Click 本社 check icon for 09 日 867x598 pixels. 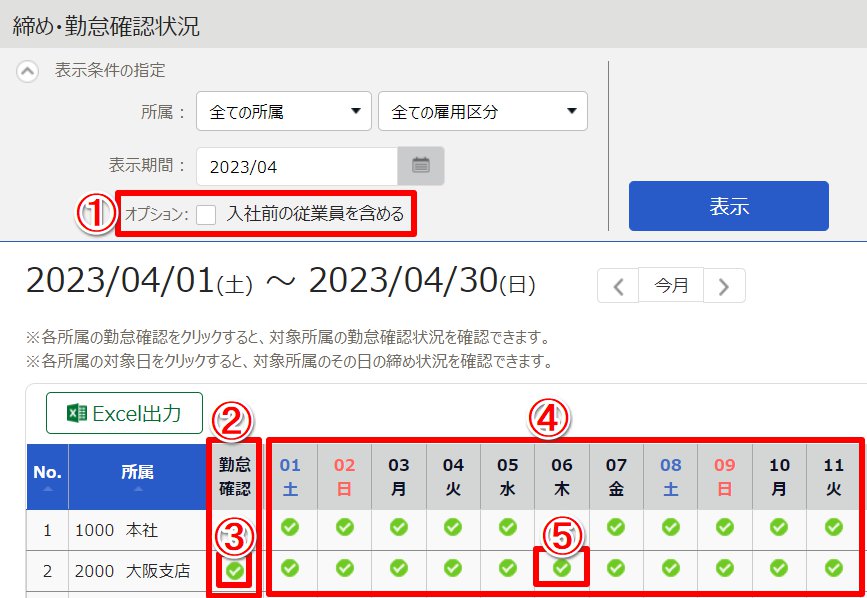click(x=725, y=527)
